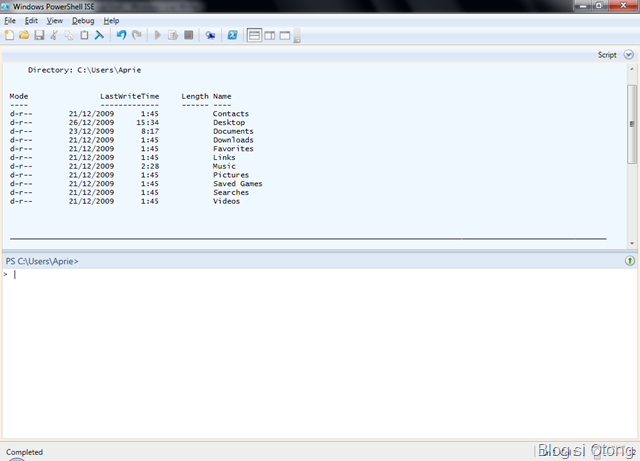Viewport: 640px width, 461px height.
Task: Click the 'Saved Games' folder name in output
Action: (238, 184)
